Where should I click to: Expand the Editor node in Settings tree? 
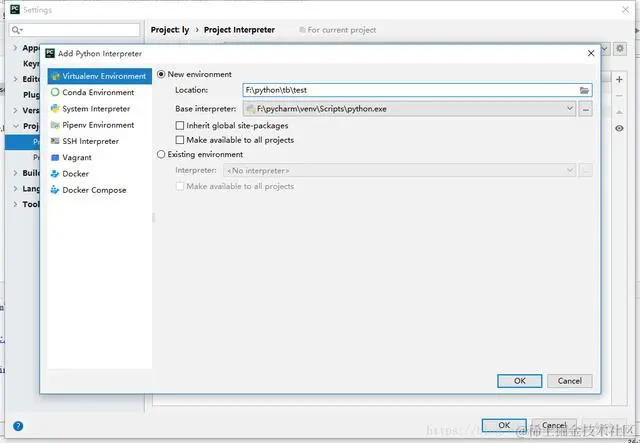15,79
